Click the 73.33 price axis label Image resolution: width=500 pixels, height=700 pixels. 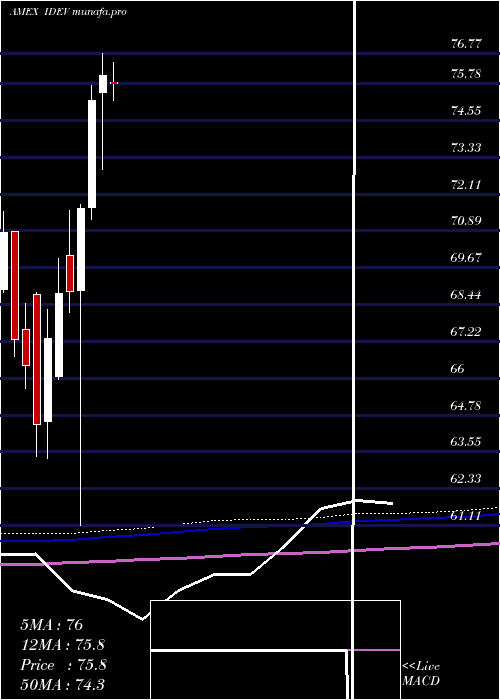pos(466,147)
